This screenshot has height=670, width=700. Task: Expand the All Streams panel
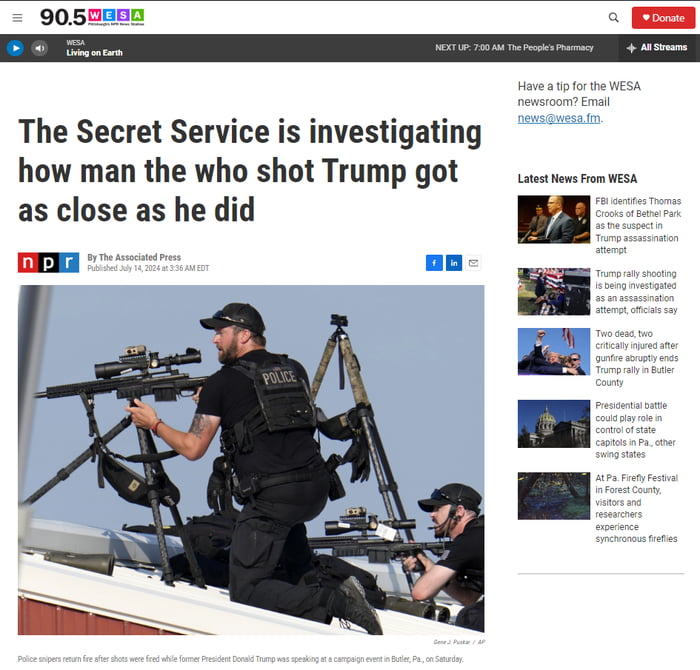pos(657,47)
